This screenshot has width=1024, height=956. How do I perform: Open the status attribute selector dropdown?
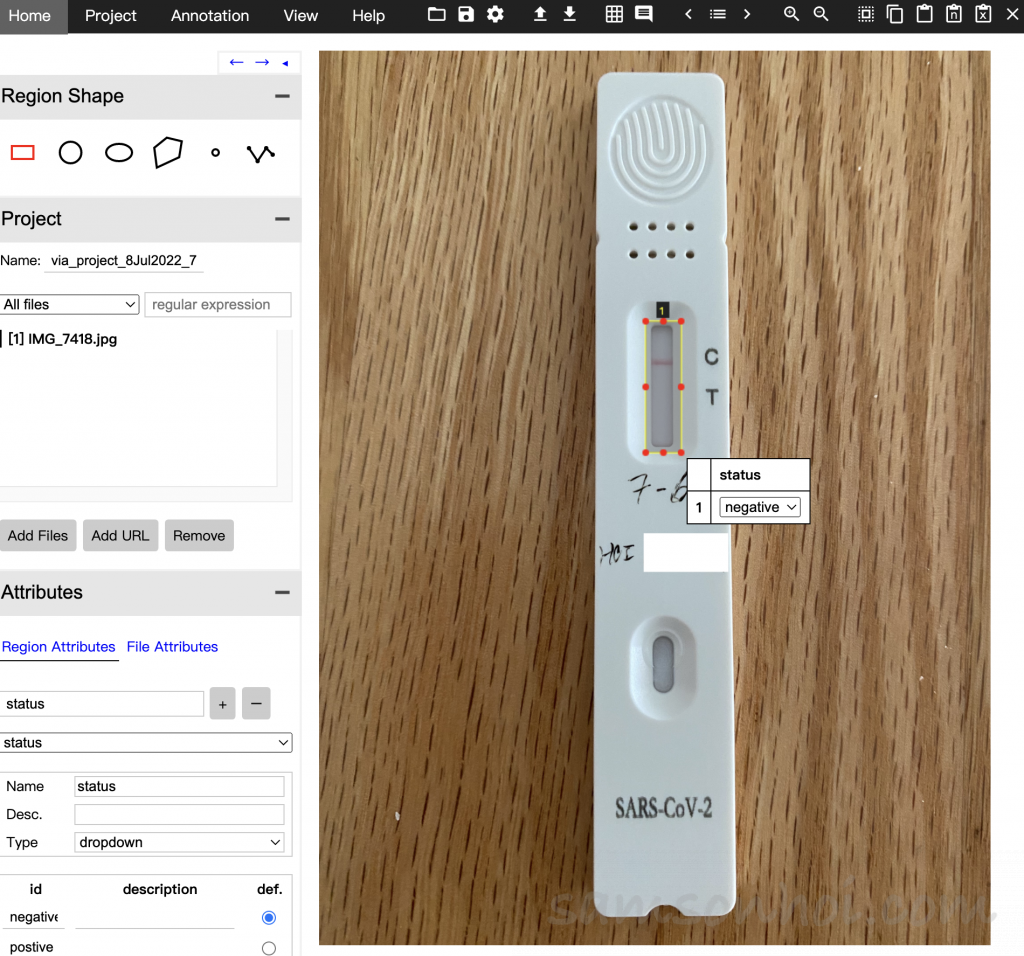(x=146, y=742)
